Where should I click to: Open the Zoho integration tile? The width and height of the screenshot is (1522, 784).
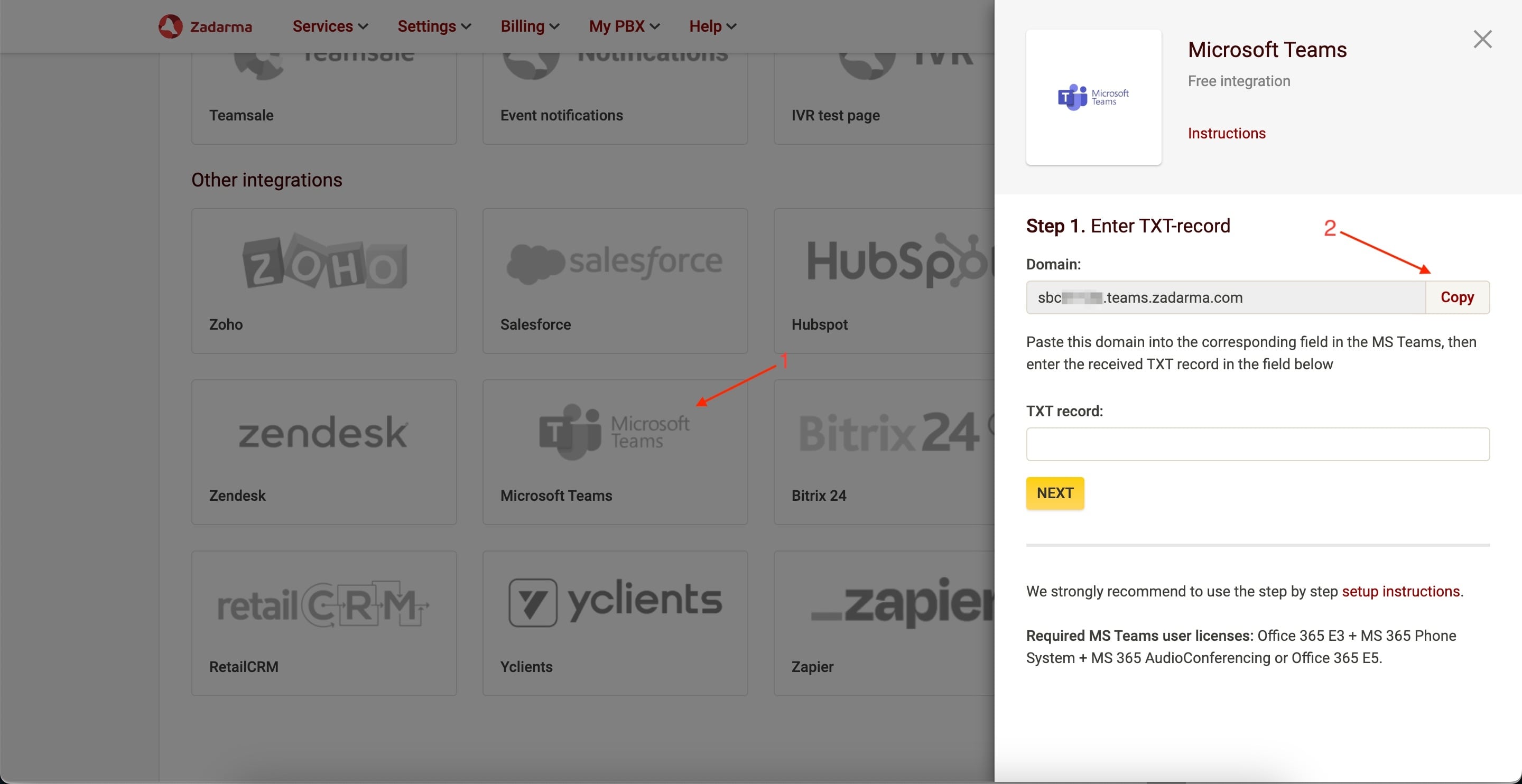click(324, 281)
